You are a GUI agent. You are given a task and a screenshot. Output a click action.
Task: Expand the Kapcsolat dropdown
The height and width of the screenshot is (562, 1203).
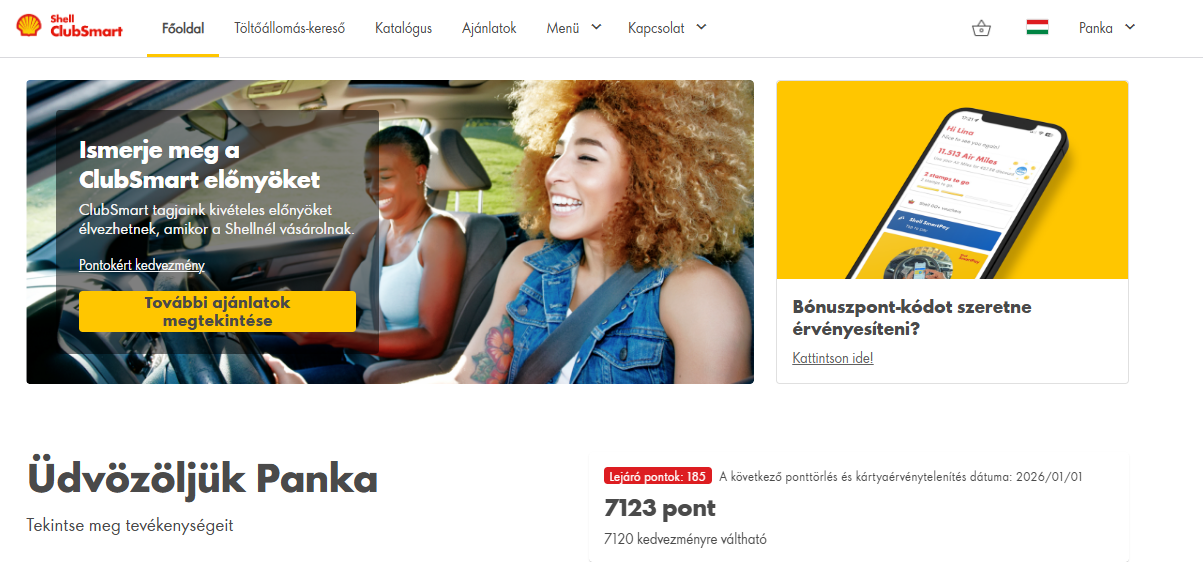pos(667,28)
